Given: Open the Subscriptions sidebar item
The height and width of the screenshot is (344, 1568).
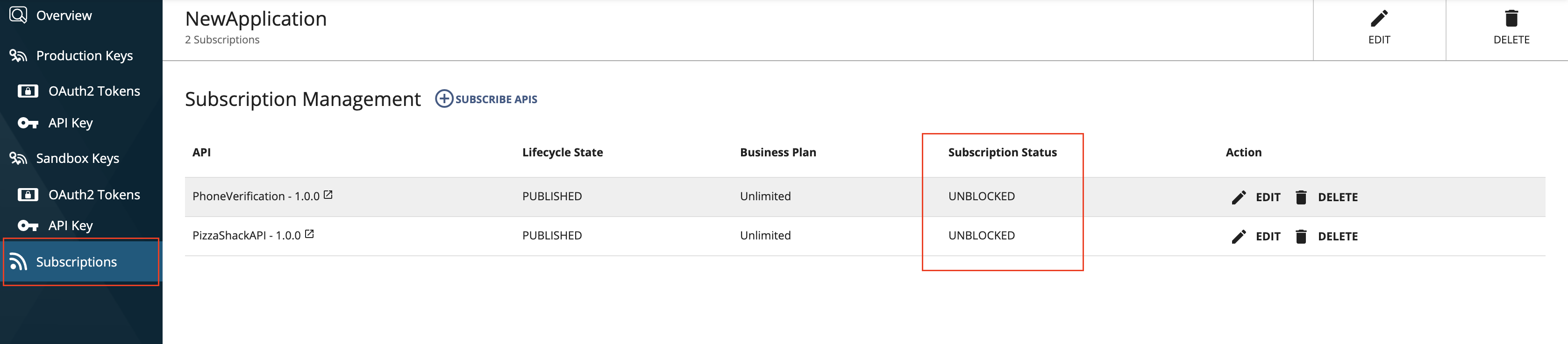Looking at the screenshot, I should pyautogui.click(x=76, y=262).
